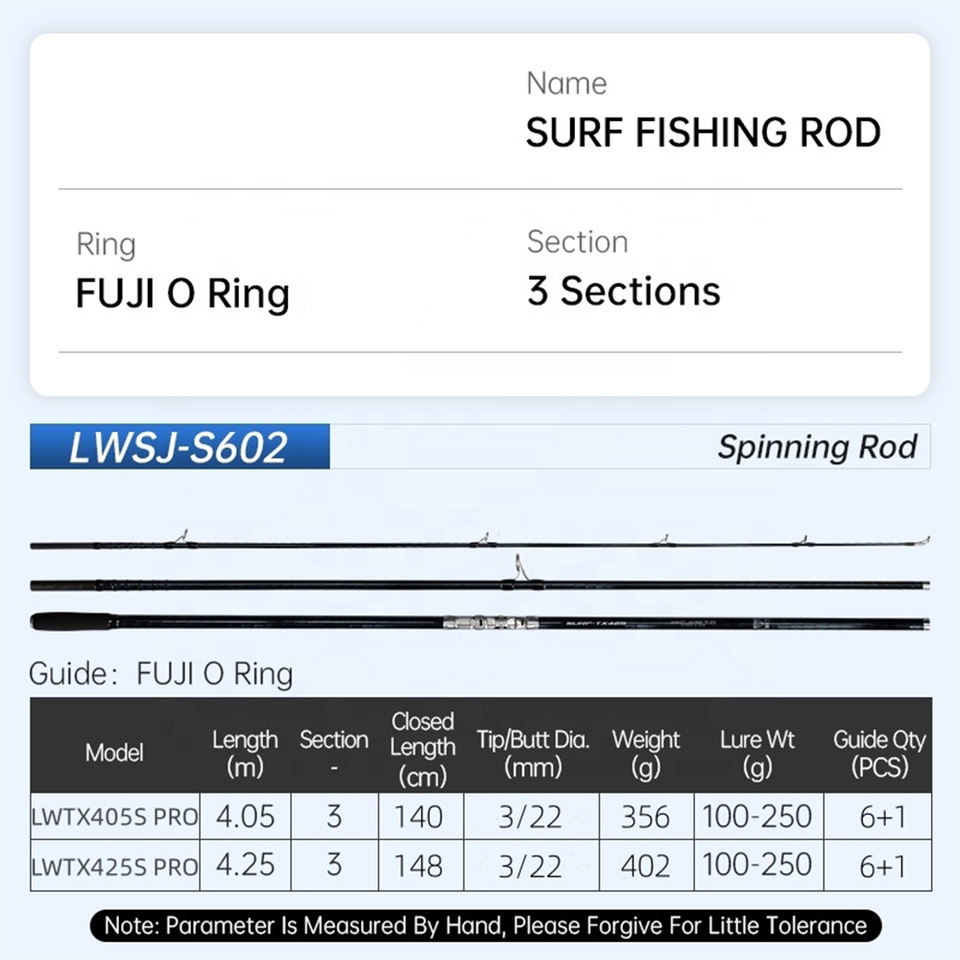
Task: Click the "SURF FISHING ROD" name text
Action: coord(703,133)
